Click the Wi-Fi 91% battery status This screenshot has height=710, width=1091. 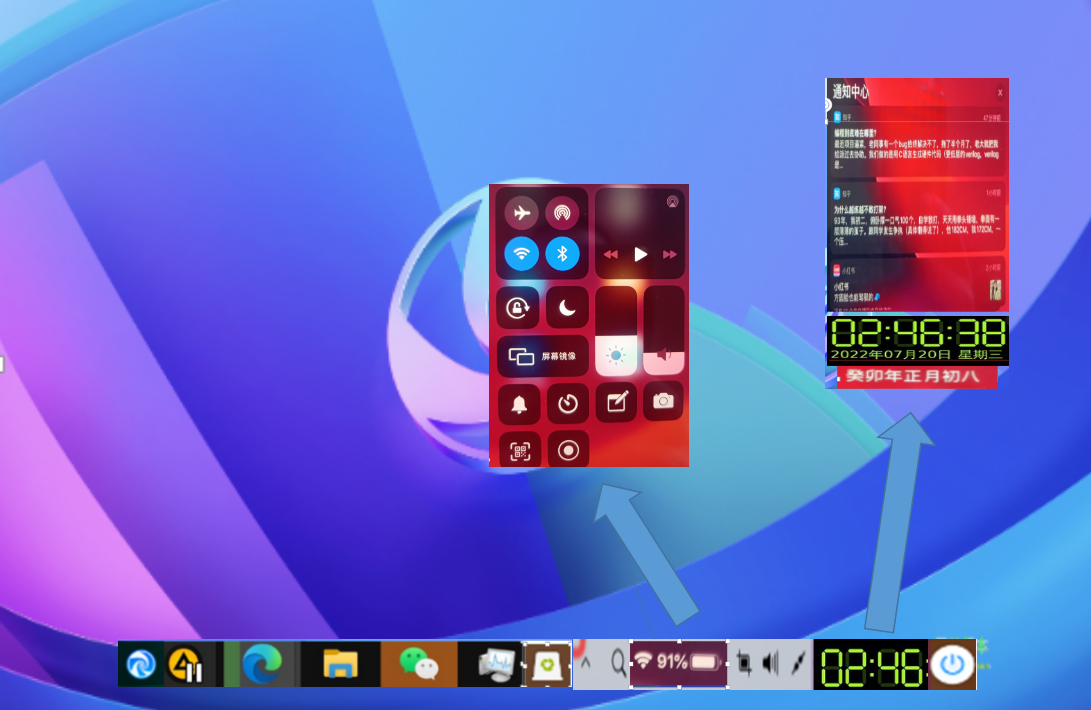point(679,662)
